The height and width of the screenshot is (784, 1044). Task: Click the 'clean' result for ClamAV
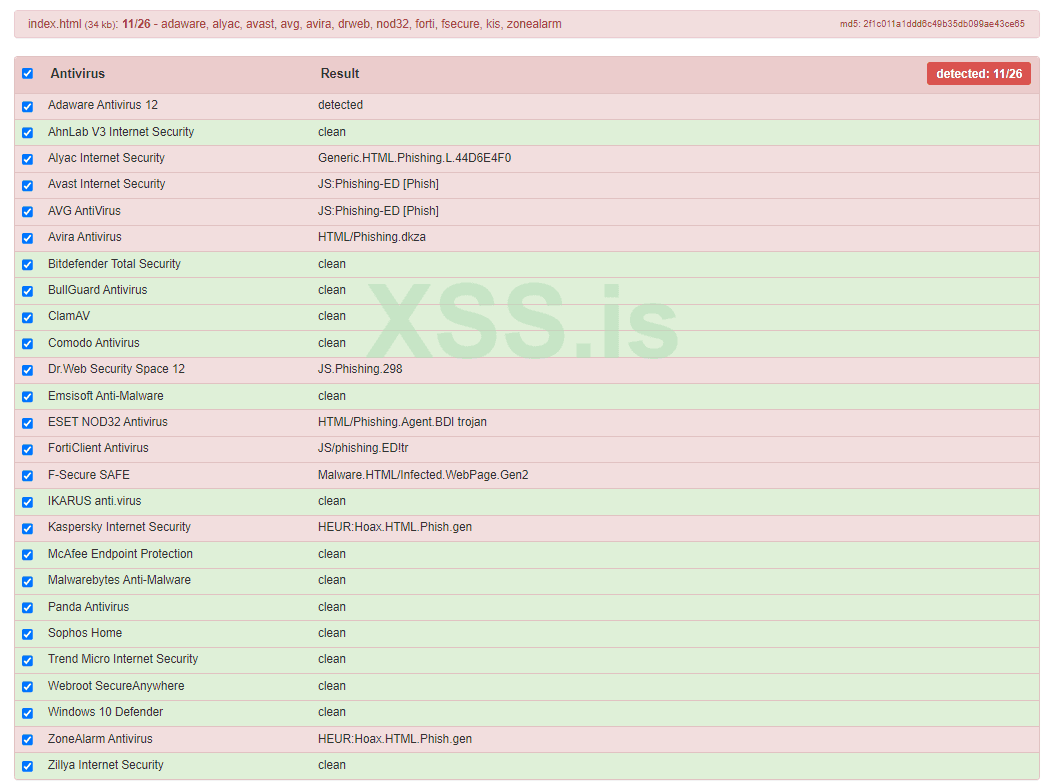click(332, 316)
